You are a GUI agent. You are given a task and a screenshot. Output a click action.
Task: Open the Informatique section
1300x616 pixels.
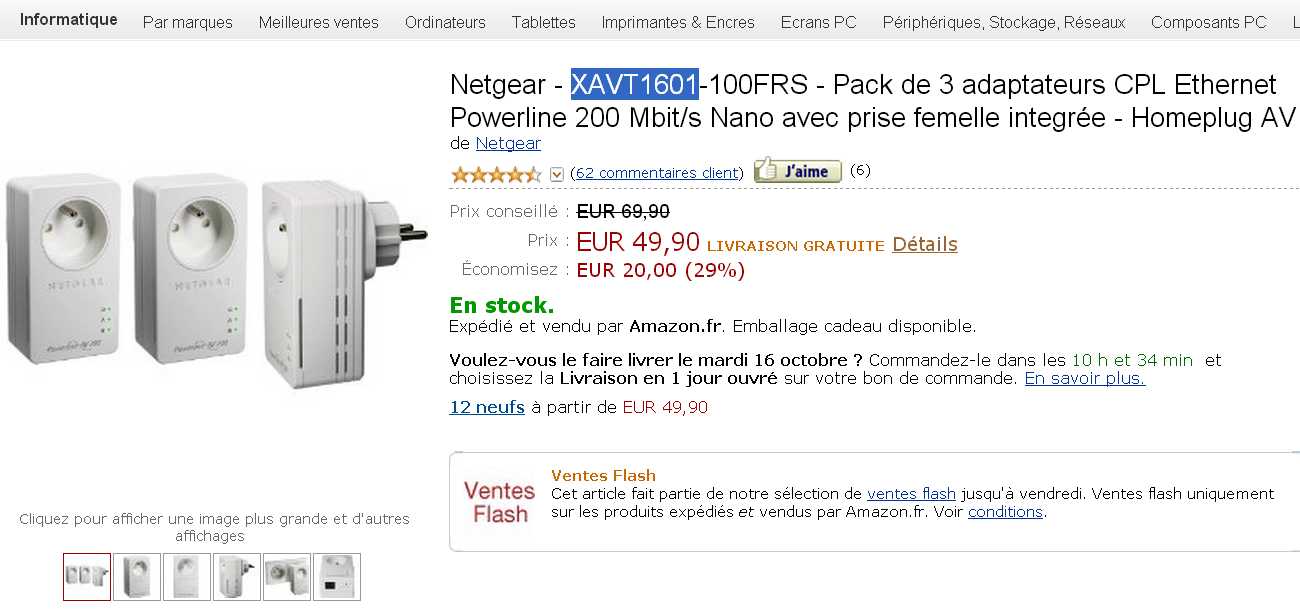coord(68,20)
